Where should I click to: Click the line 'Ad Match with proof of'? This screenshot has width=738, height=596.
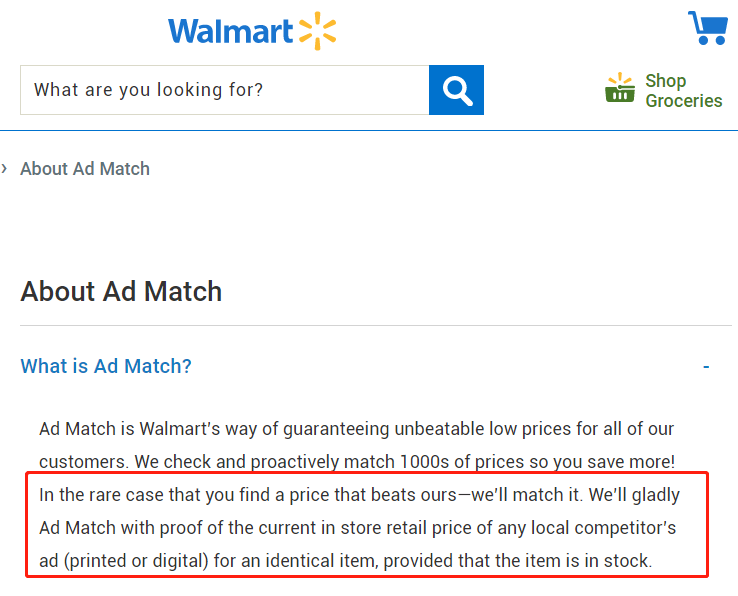(x=358, y=528)
